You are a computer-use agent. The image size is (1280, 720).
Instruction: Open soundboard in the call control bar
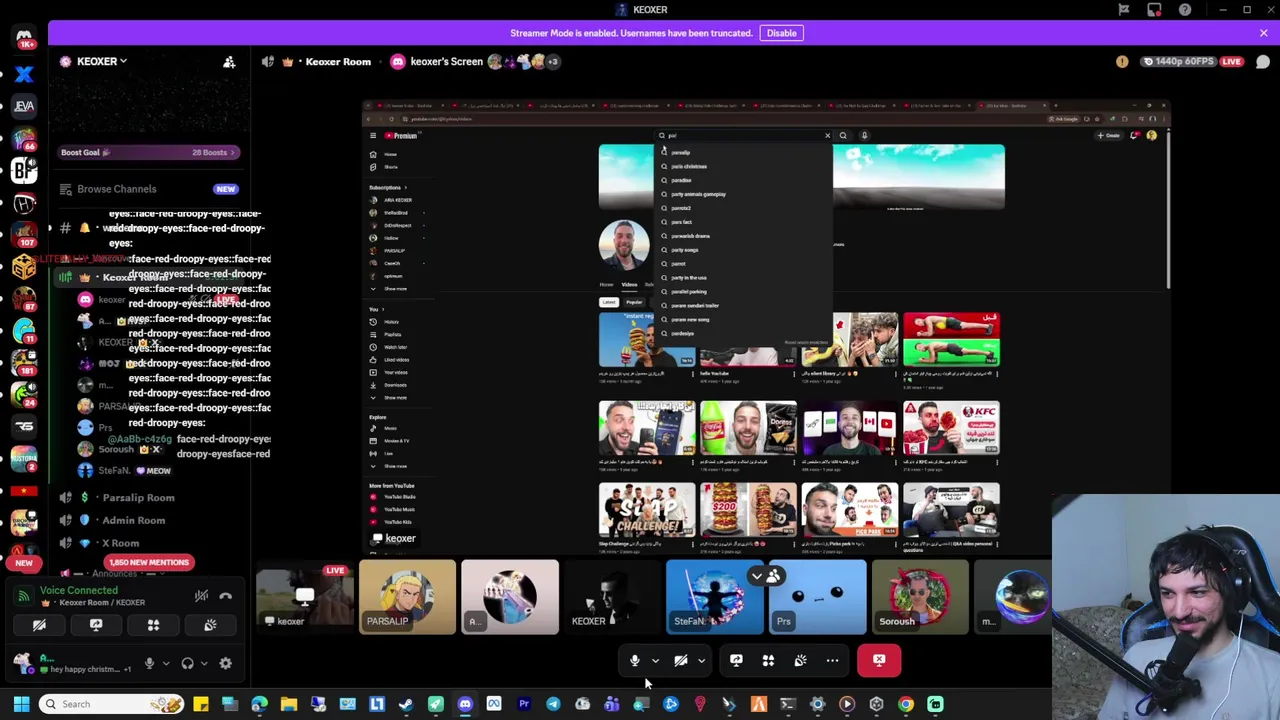click(x=800, y=660)
